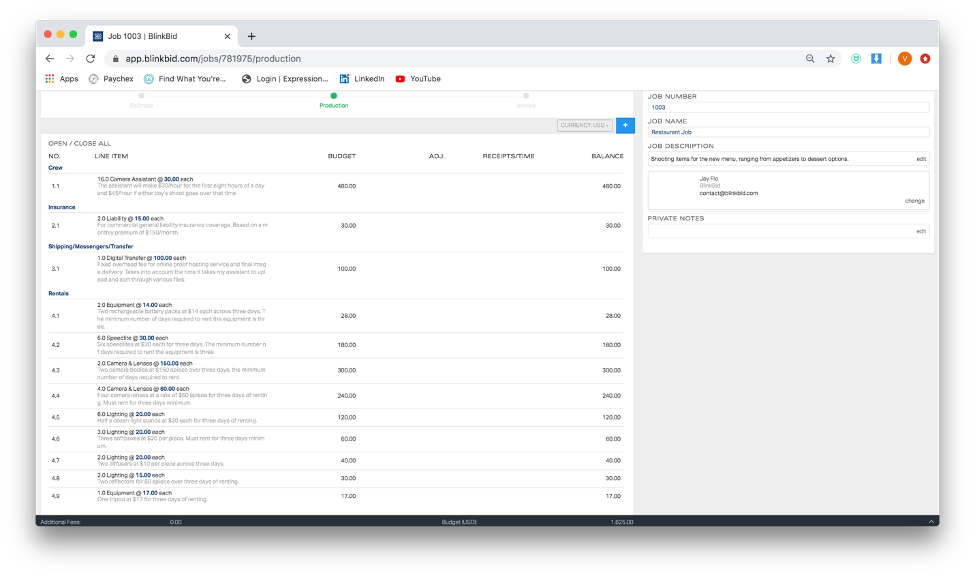Close the Job 1003 BlinkBid tab

click(x=227, y=36)
